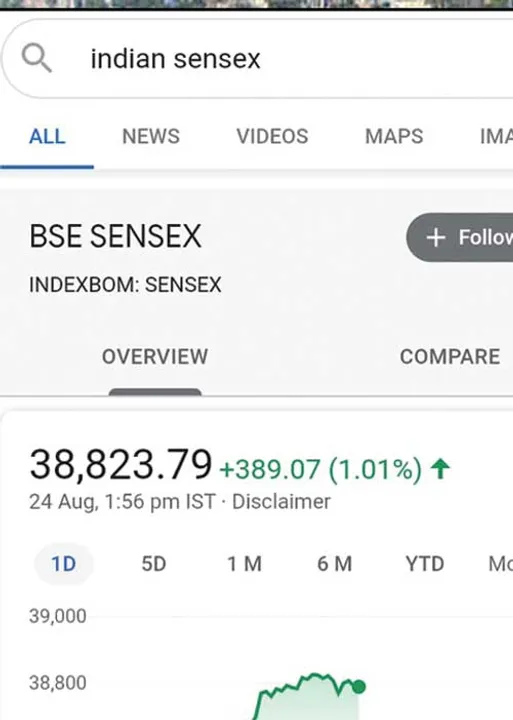Select the 6 M chart range

(x=334, y=564)
